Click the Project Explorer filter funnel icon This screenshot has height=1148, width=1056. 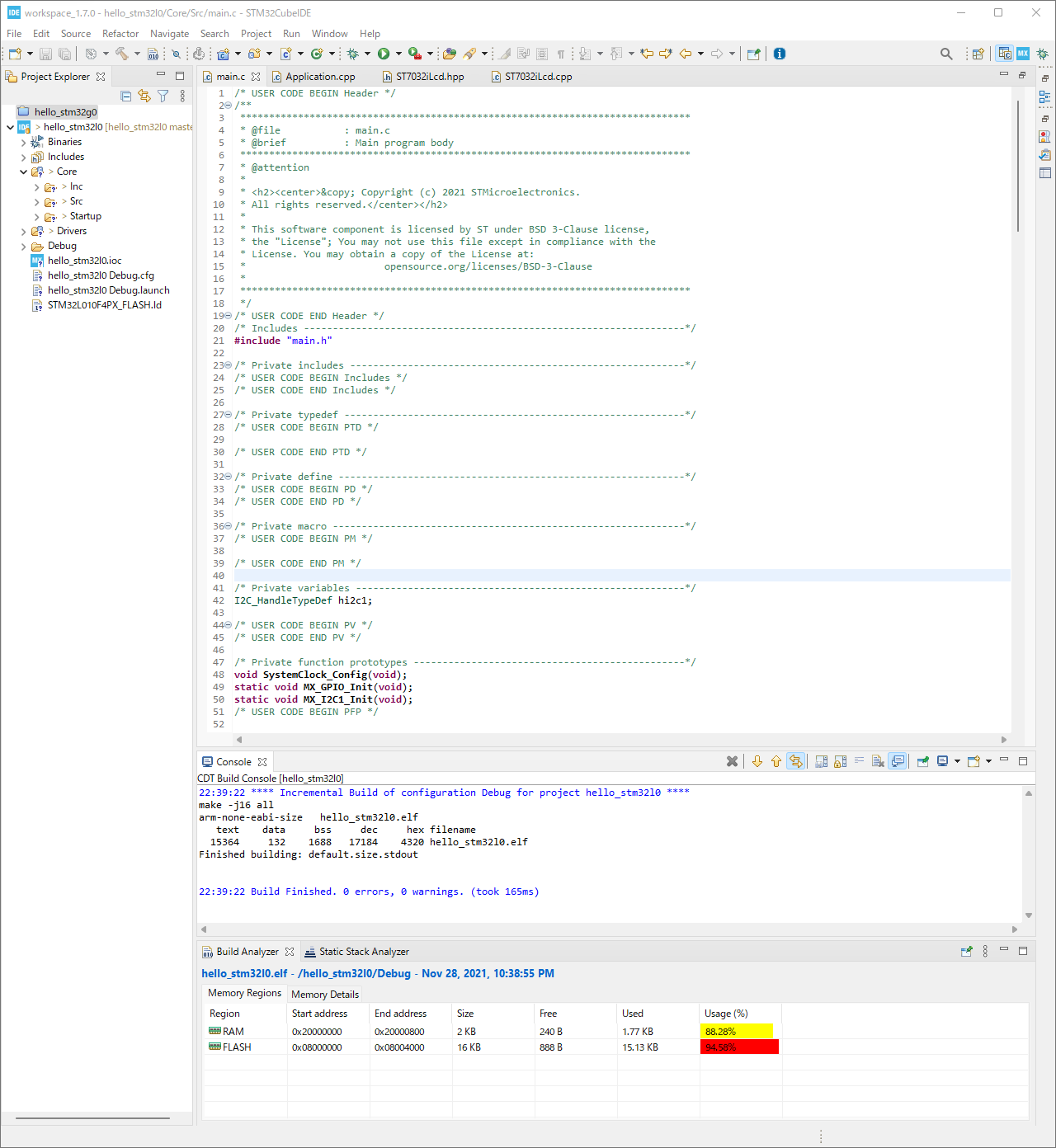pos(163,96)
